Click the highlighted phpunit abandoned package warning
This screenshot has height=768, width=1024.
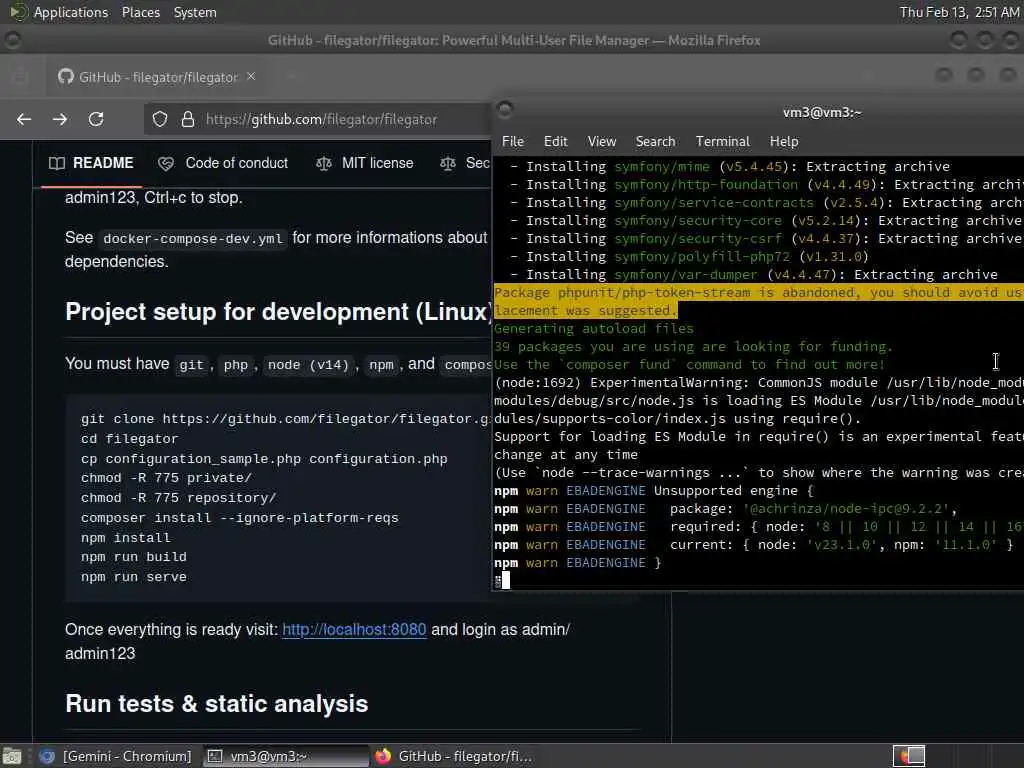pyautogui.click(x=759, y=302)
